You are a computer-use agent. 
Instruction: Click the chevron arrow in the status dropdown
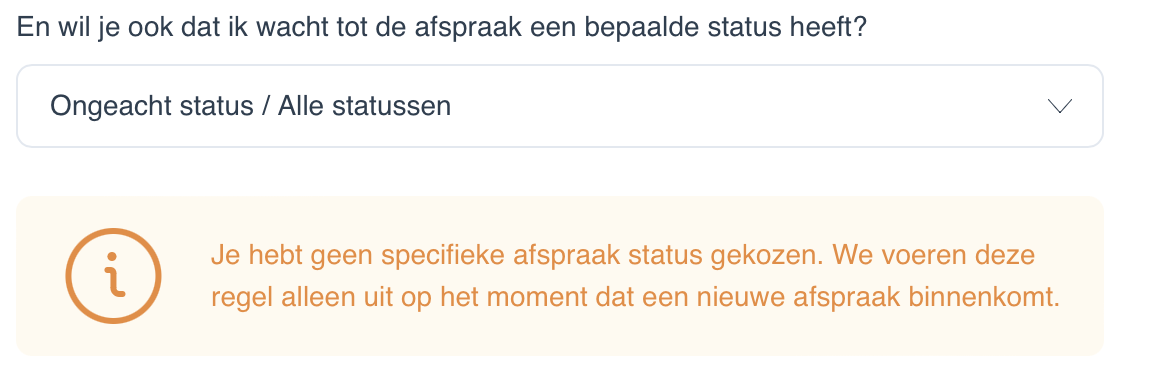(1061, 106)
